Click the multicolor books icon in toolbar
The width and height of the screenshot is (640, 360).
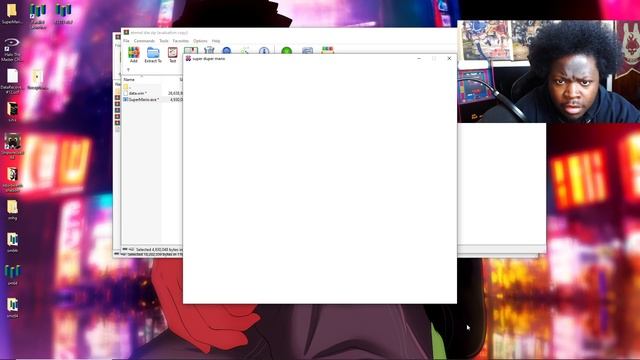[327, 50]
